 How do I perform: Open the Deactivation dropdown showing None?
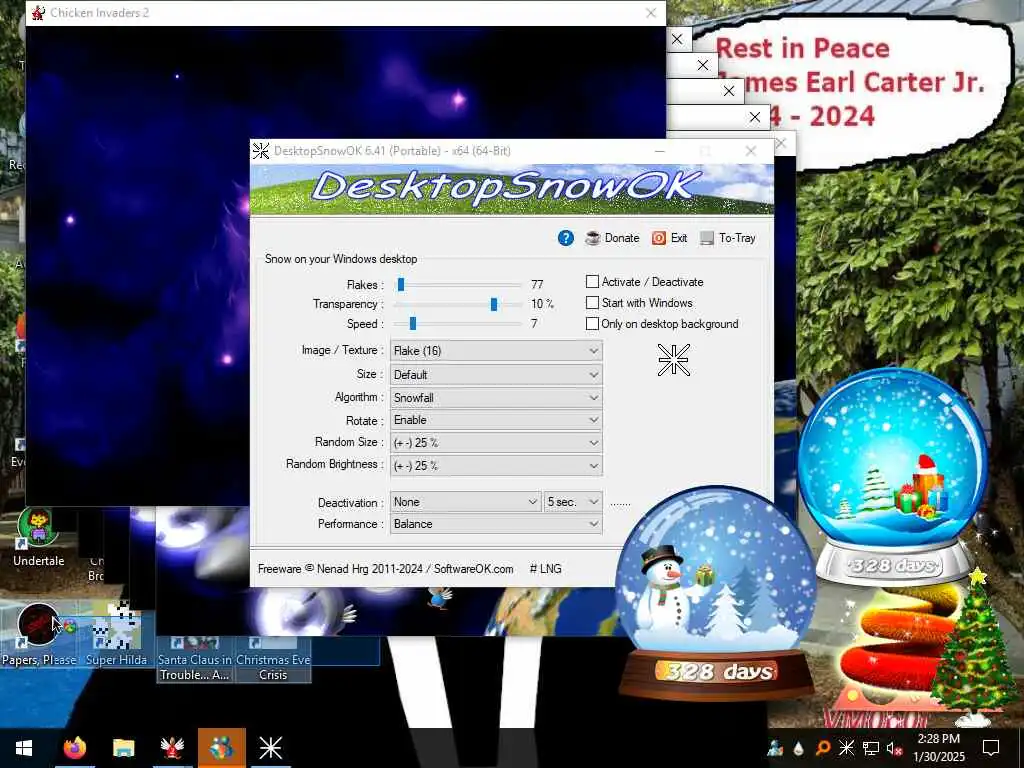465,502
